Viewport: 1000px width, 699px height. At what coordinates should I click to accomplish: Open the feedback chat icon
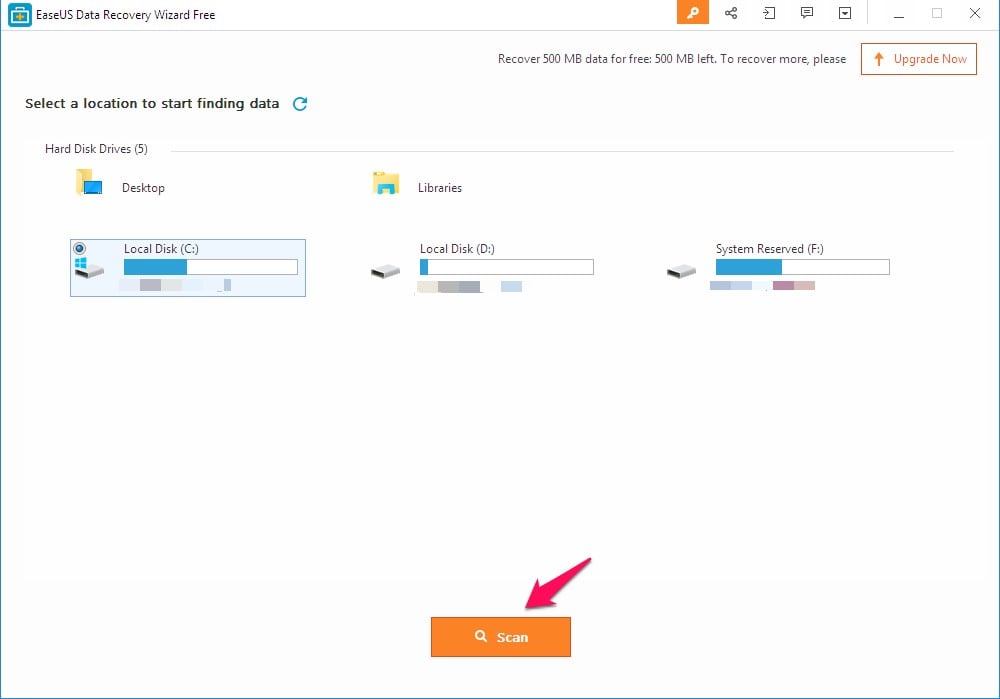807,13
